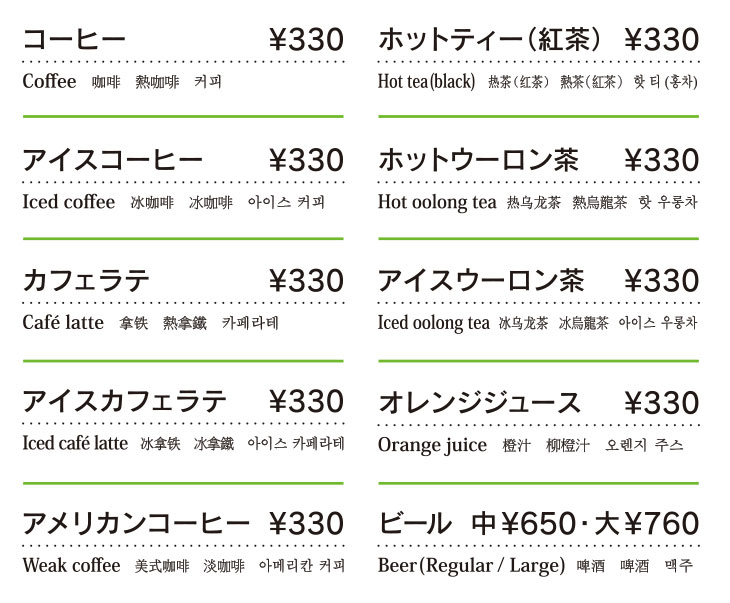Viewport: 730px width, 603px height.
Task: Click the "Iced café latte" English label
Action: click(75, 443)
